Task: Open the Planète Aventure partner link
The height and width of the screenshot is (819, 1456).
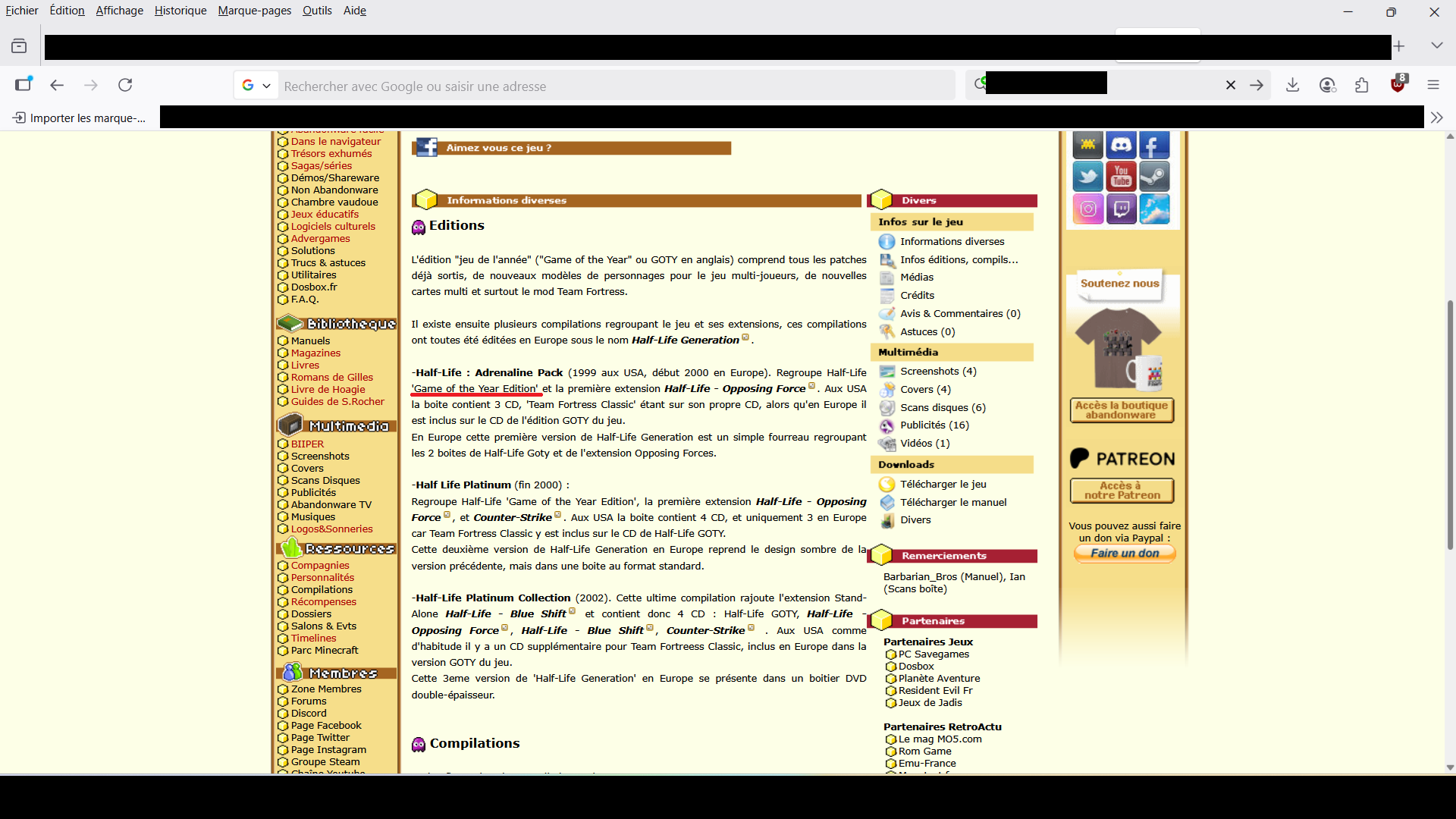Action: pos(939,678)
